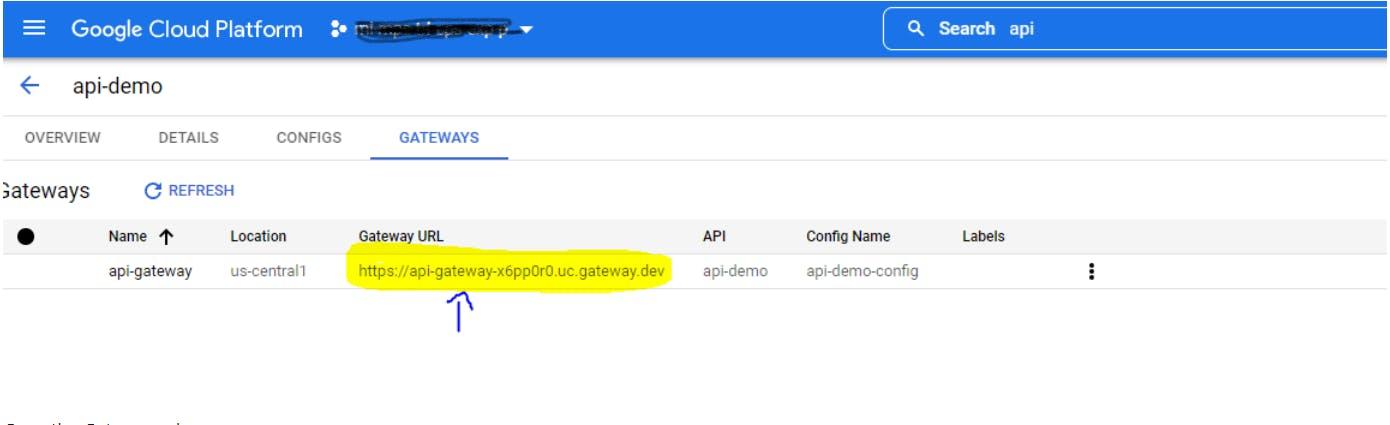Viewport: 1390px width, 425px height.
Task: Go back using the left arrow
Action: 30,86
